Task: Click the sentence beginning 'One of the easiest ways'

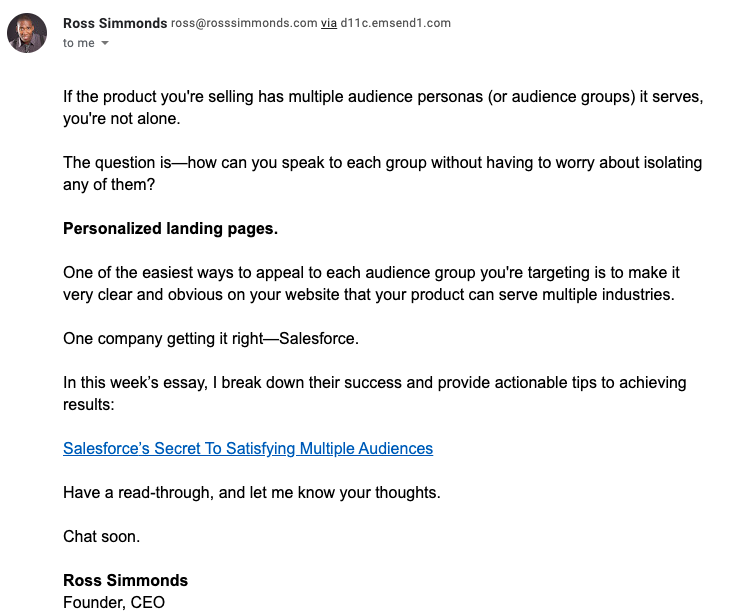Action: (x=300, y=272)
